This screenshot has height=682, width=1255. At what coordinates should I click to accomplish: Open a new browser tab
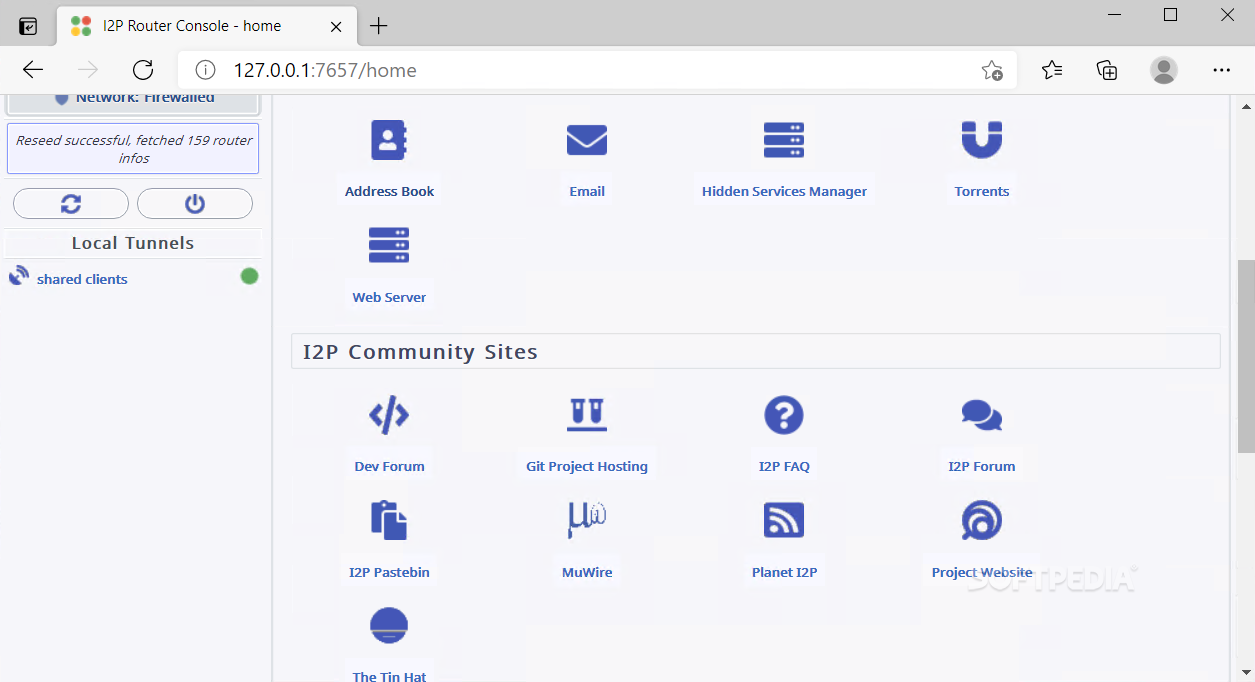click(378, 26)
